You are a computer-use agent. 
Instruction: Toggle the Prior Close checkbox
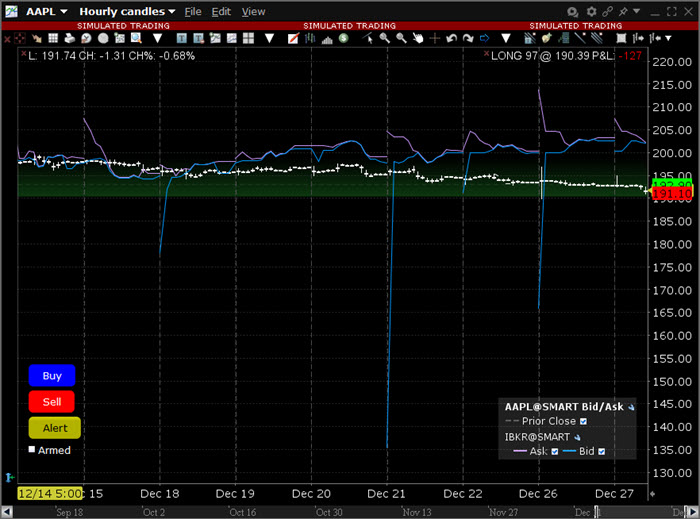pos(583,421)
